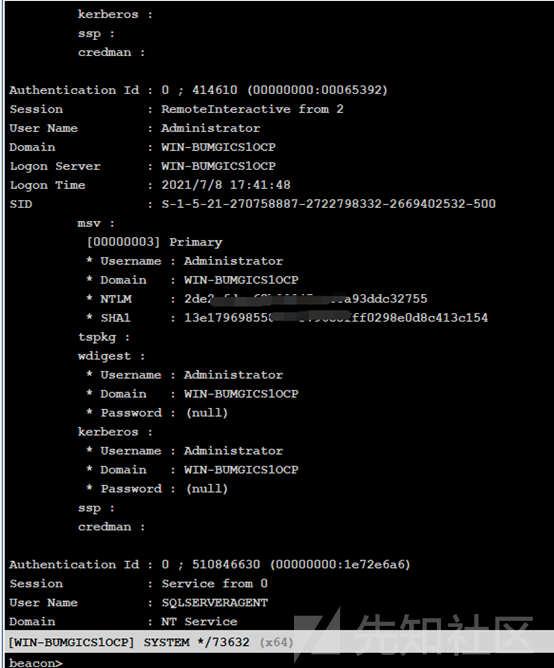Screen dimensions: 554x668
Task: Click the (x64) architecture indicator
Action: tap(277, 642)
